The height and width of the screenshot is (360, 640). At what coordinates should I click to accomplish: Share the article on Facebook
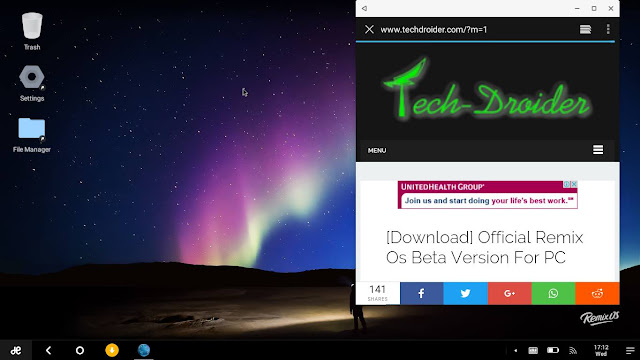click(x=422, y=293)
